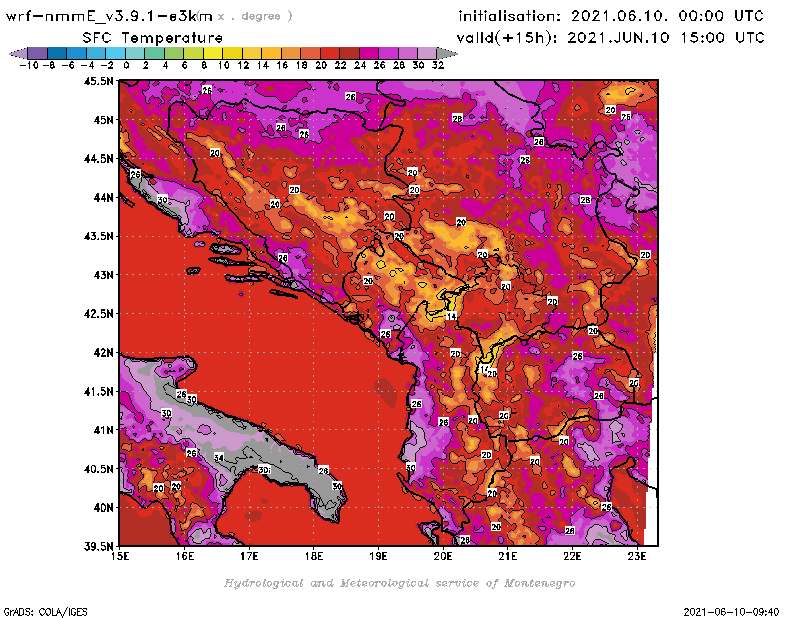Click the 18 legend tick label
Image resolution: width=800 pixels, height=618 pixels.
tap(302, 65)
